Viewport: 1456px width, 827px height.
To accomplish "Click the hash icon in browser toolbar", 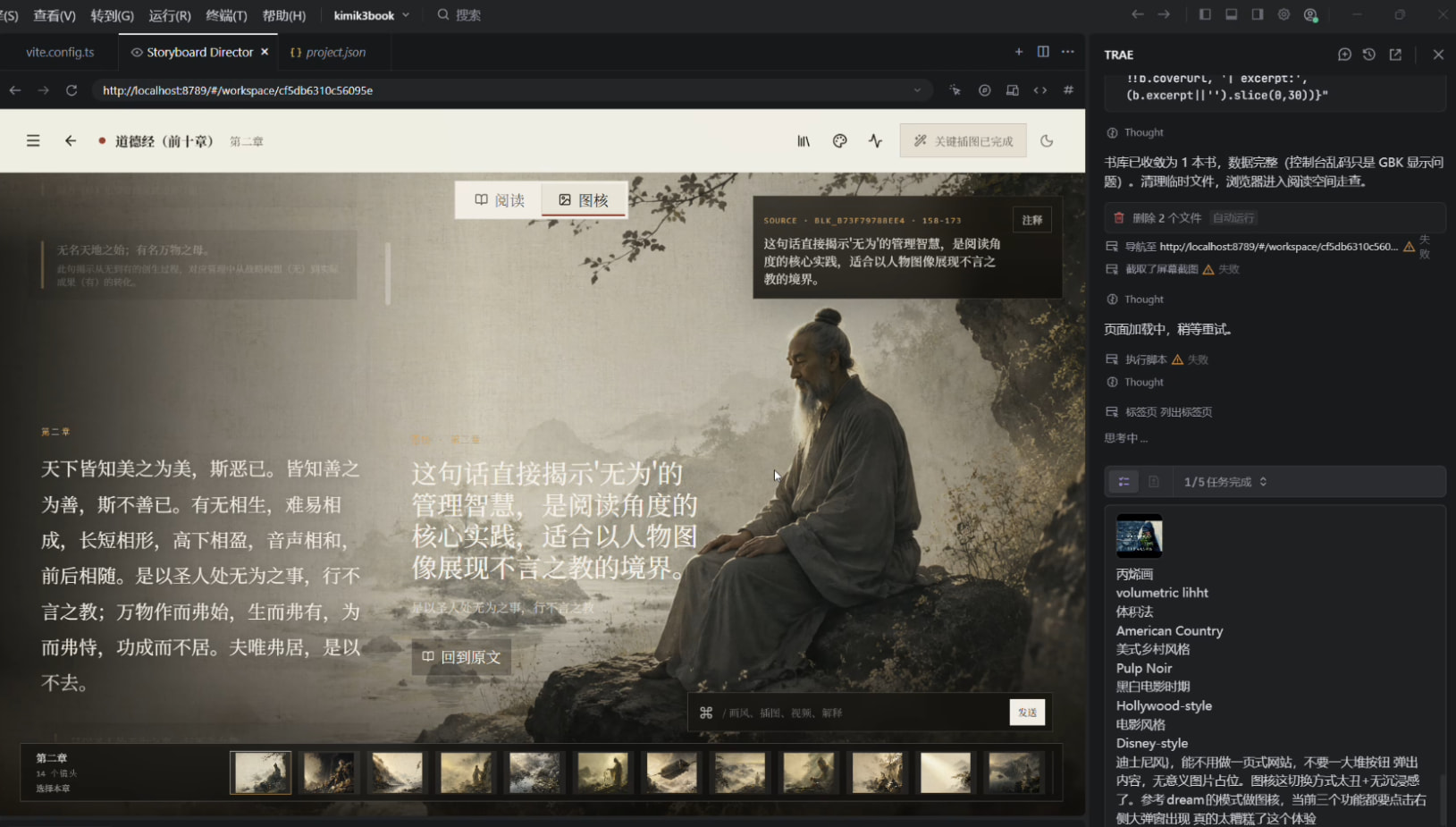I will pyautogui.click(x=1068, y=90).
